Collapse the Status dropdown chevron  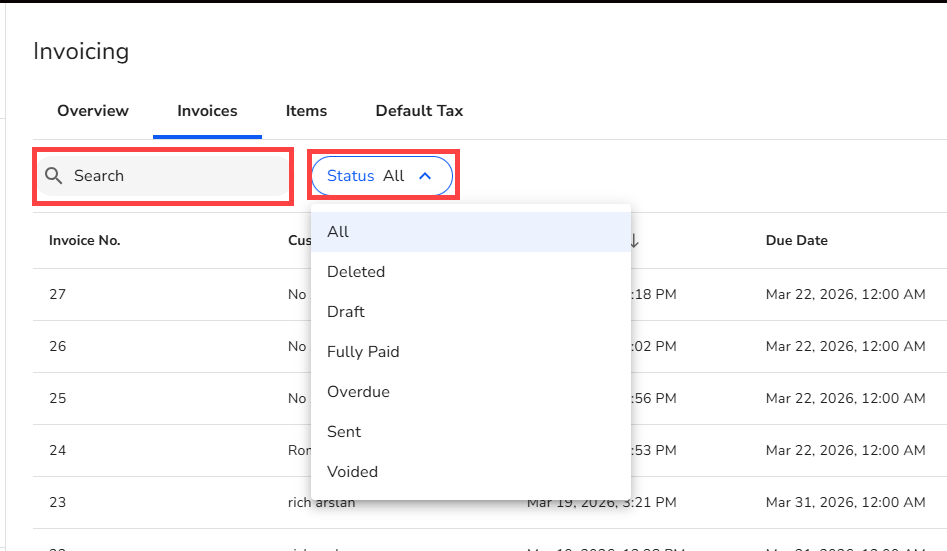click(425, 176)
